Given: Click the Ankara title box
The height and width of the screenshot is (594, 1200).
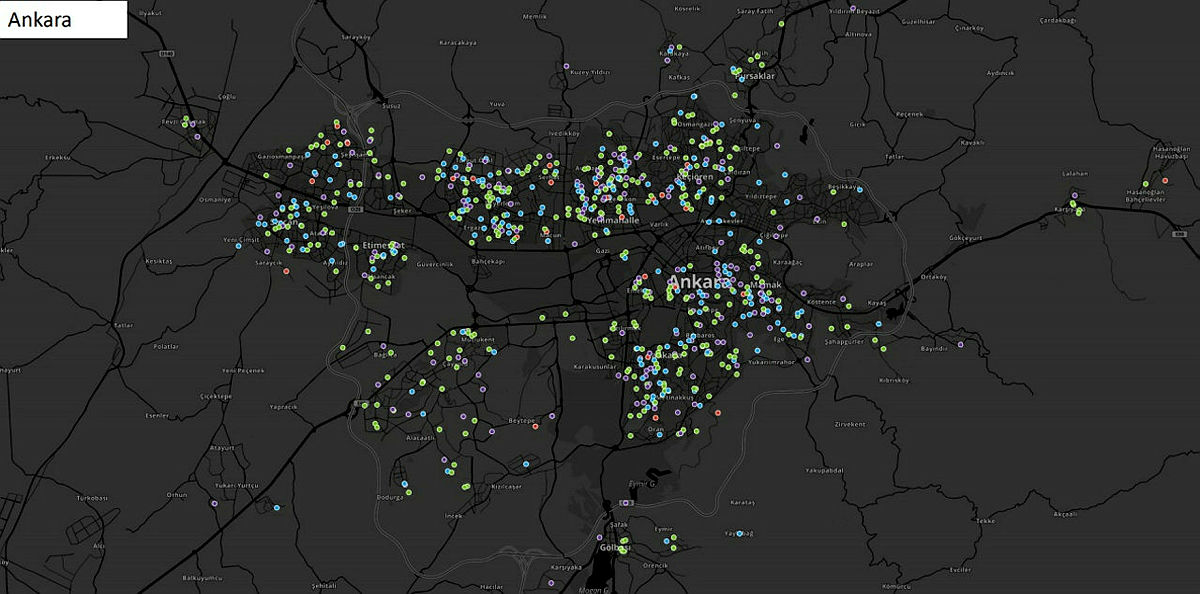Looking at the screenshot, I should (64, 20).
